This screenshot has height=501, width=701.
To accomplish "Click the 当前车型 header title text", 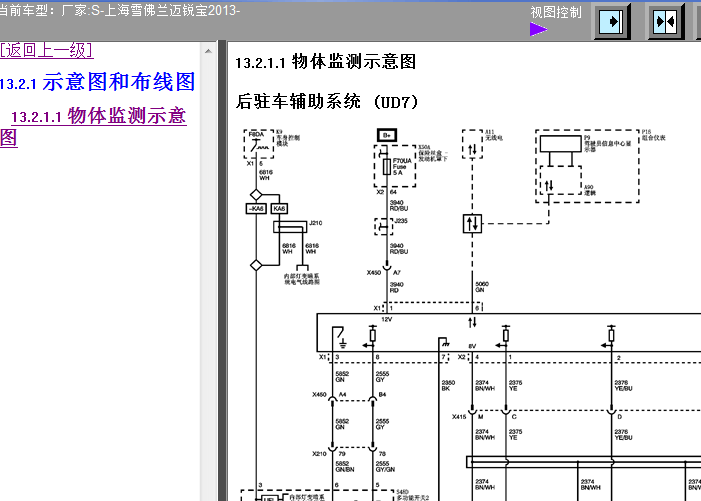I will [x=120, y=10].
